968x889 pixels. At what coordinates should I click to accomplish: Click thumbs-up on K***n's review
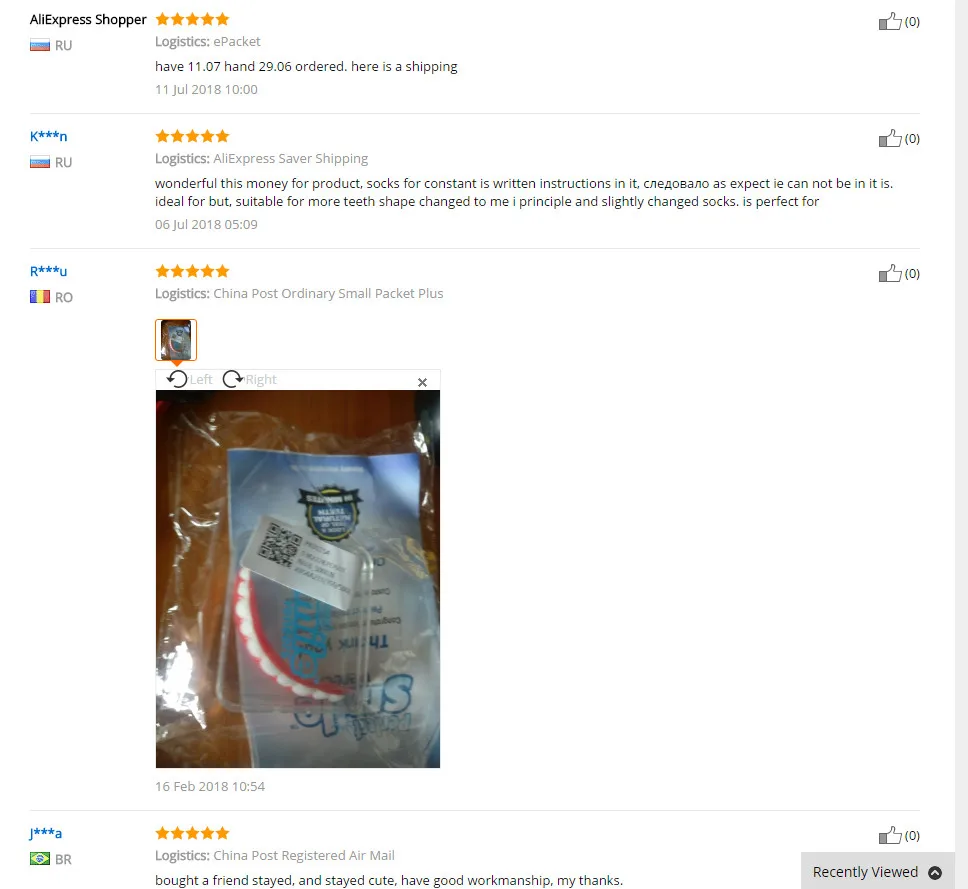coord(890,138)
